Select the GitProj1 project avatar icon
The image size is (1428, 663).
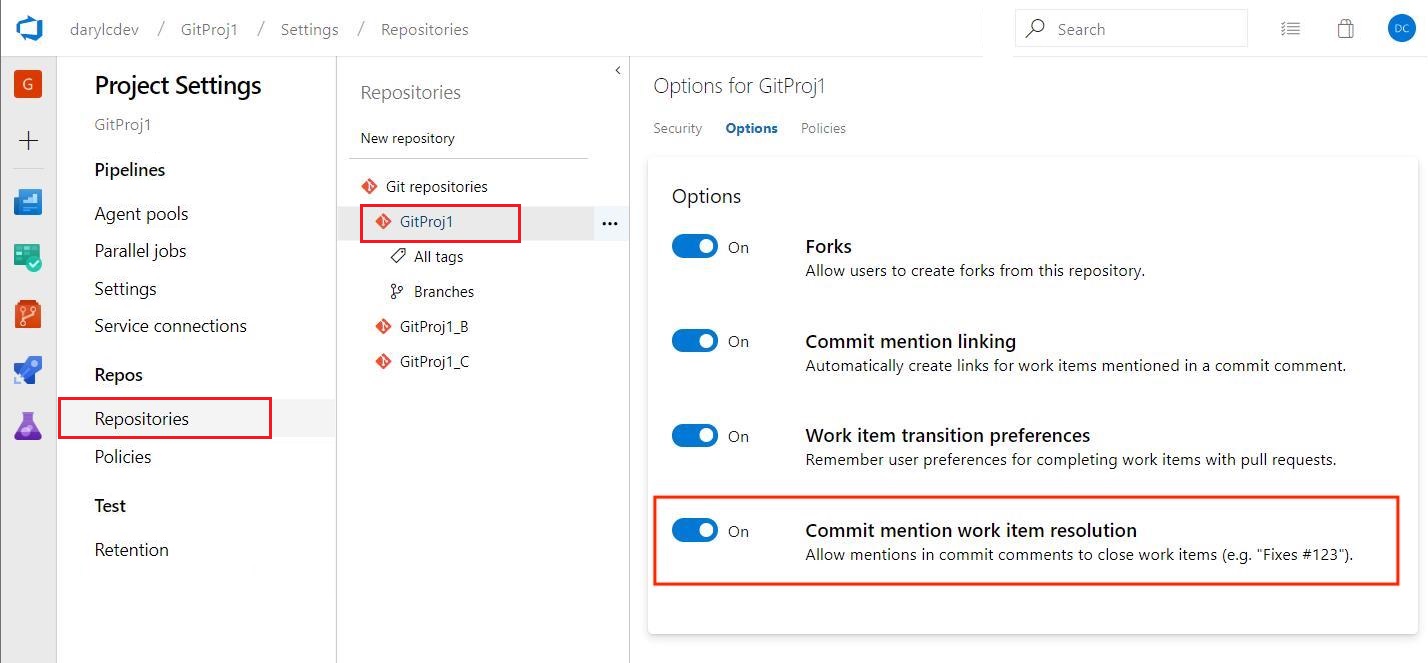click(x=28, y=84)
